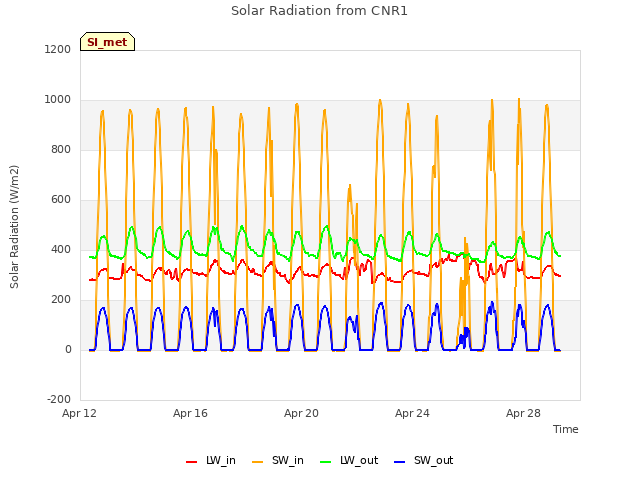Click the x-axis label Time
640x480 pixels.
[566, 429]
